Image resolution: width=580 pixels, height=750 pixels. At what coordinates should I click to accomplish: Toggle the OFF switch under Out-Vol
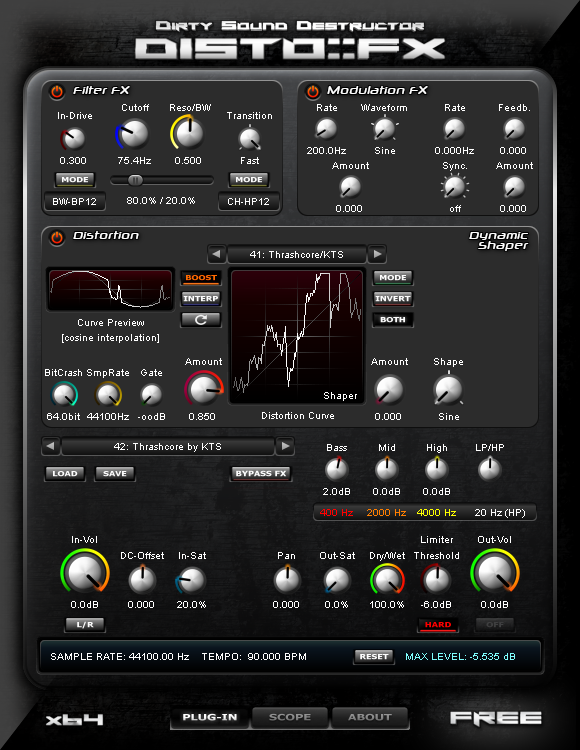tap(495, 625)
